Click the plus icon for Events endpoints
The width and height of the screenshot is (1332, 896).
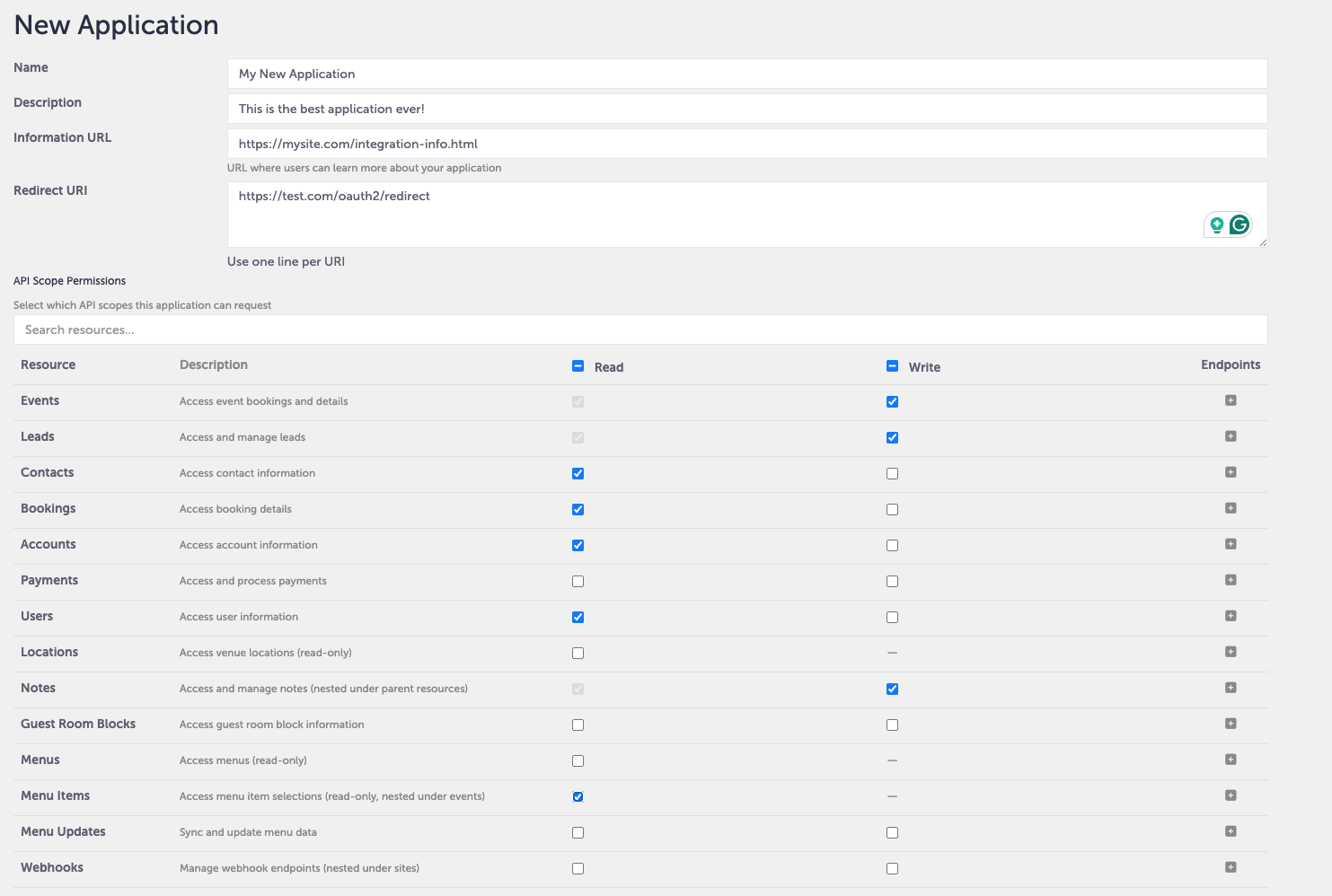point(1231,400)
